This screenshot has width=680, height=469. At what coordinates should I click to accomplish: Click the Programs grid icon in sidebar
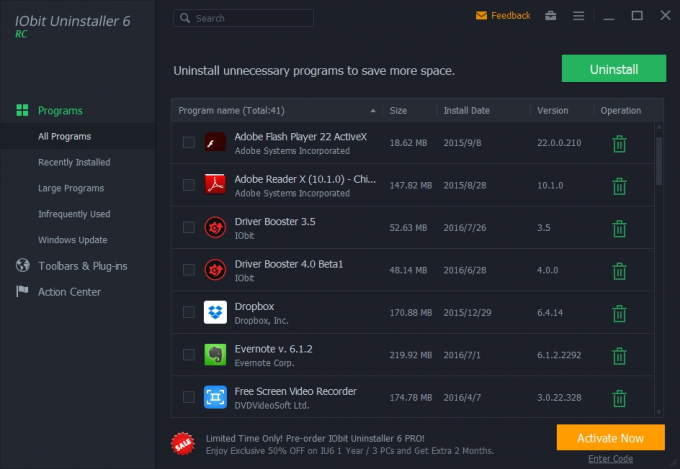click(x=22, y=110)
